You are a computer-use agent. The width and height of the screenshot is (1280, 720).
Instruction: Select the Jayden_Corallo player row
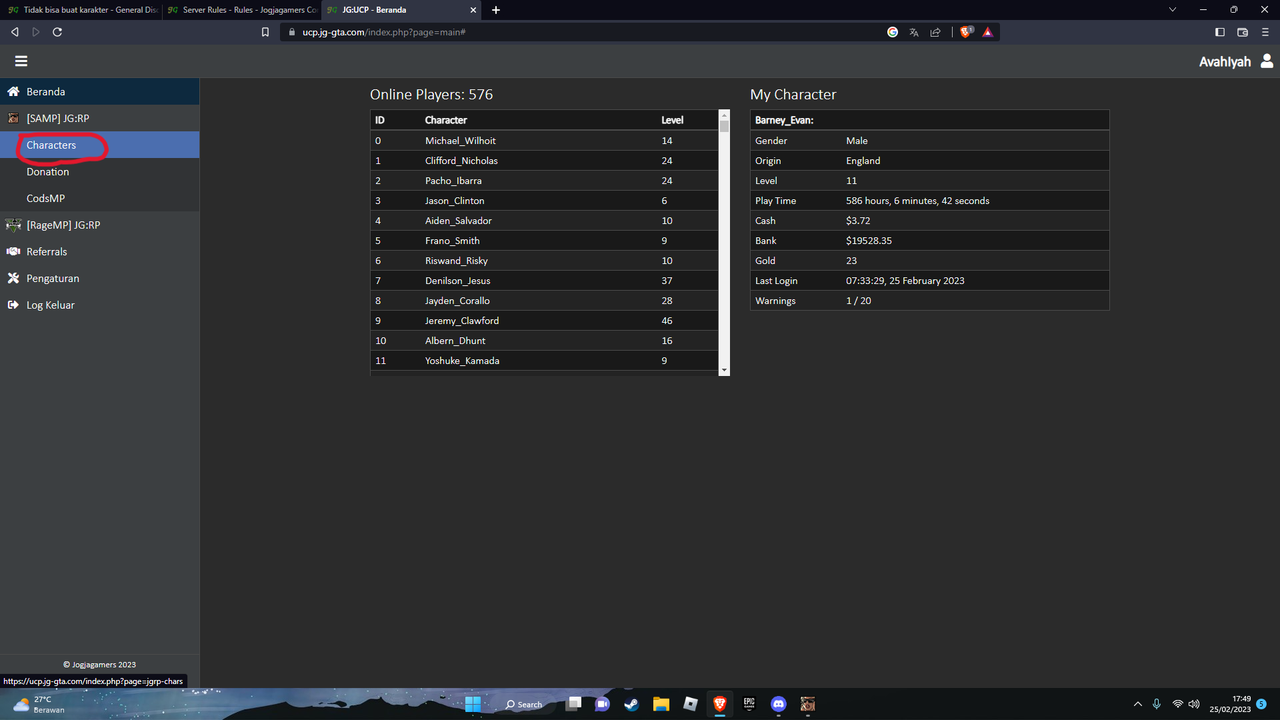pos(544,301)
